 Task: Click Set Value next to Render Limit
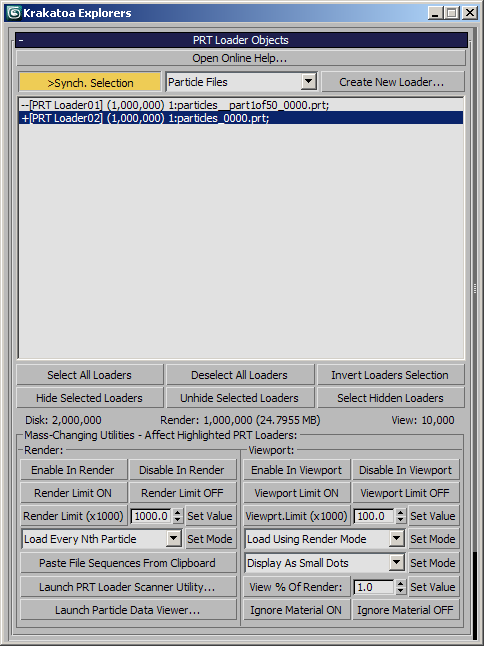coord(210,516)
